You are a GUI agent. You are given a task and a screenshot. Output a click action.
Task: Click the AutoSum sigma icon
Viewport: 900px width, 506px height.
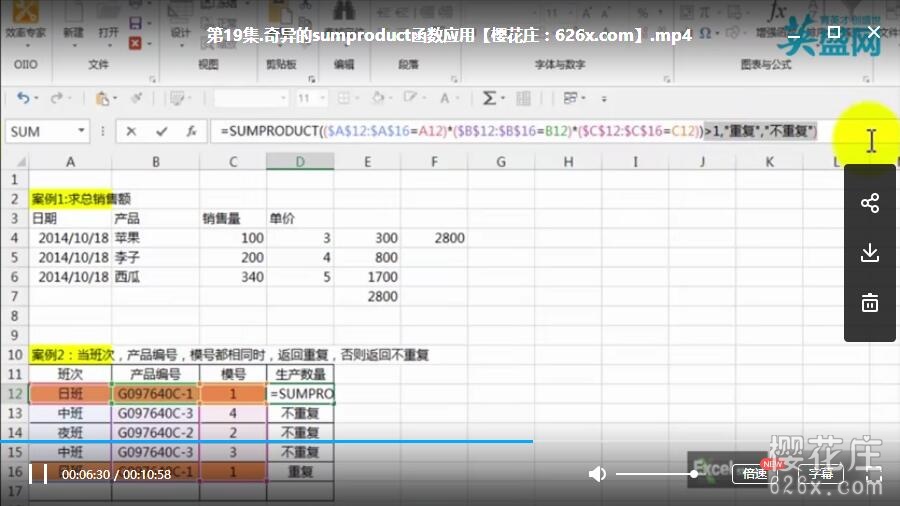488,98
